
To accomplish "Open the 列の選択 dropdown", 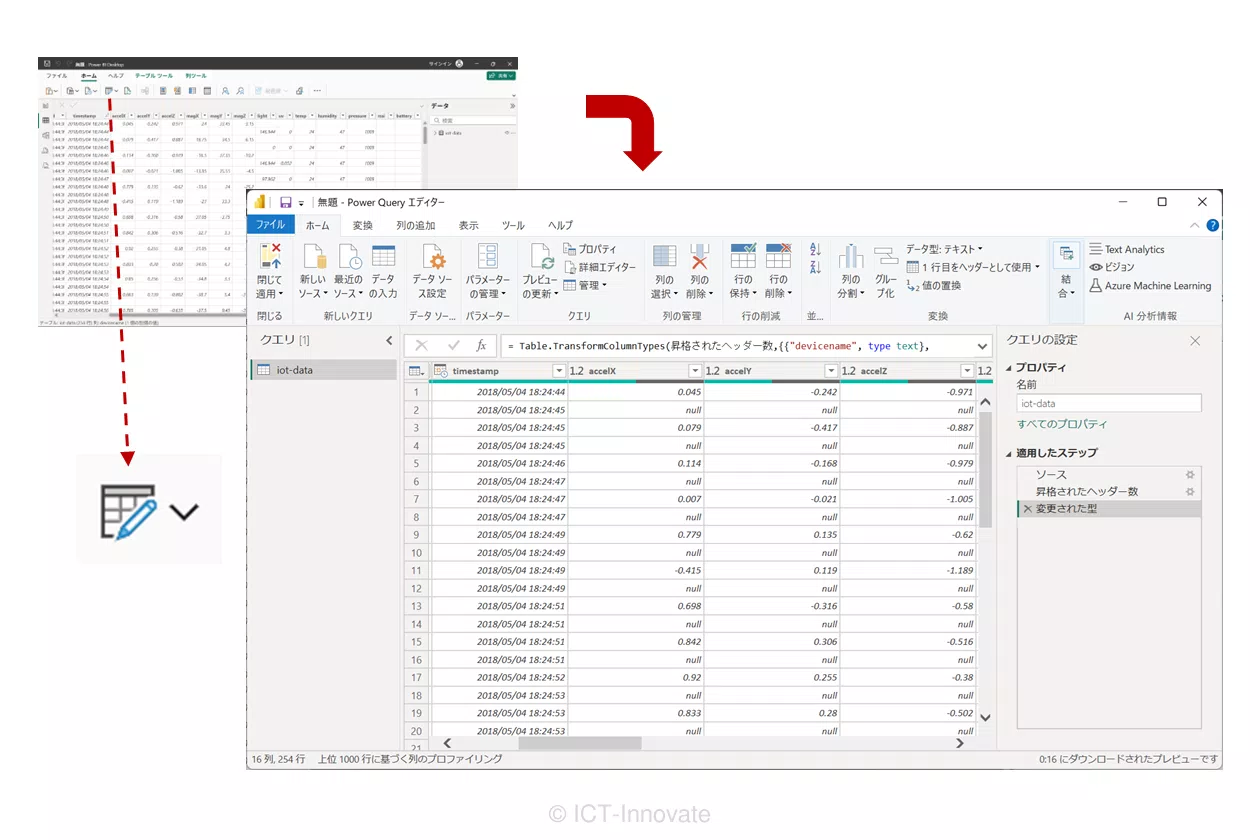I will pos(664,287).
